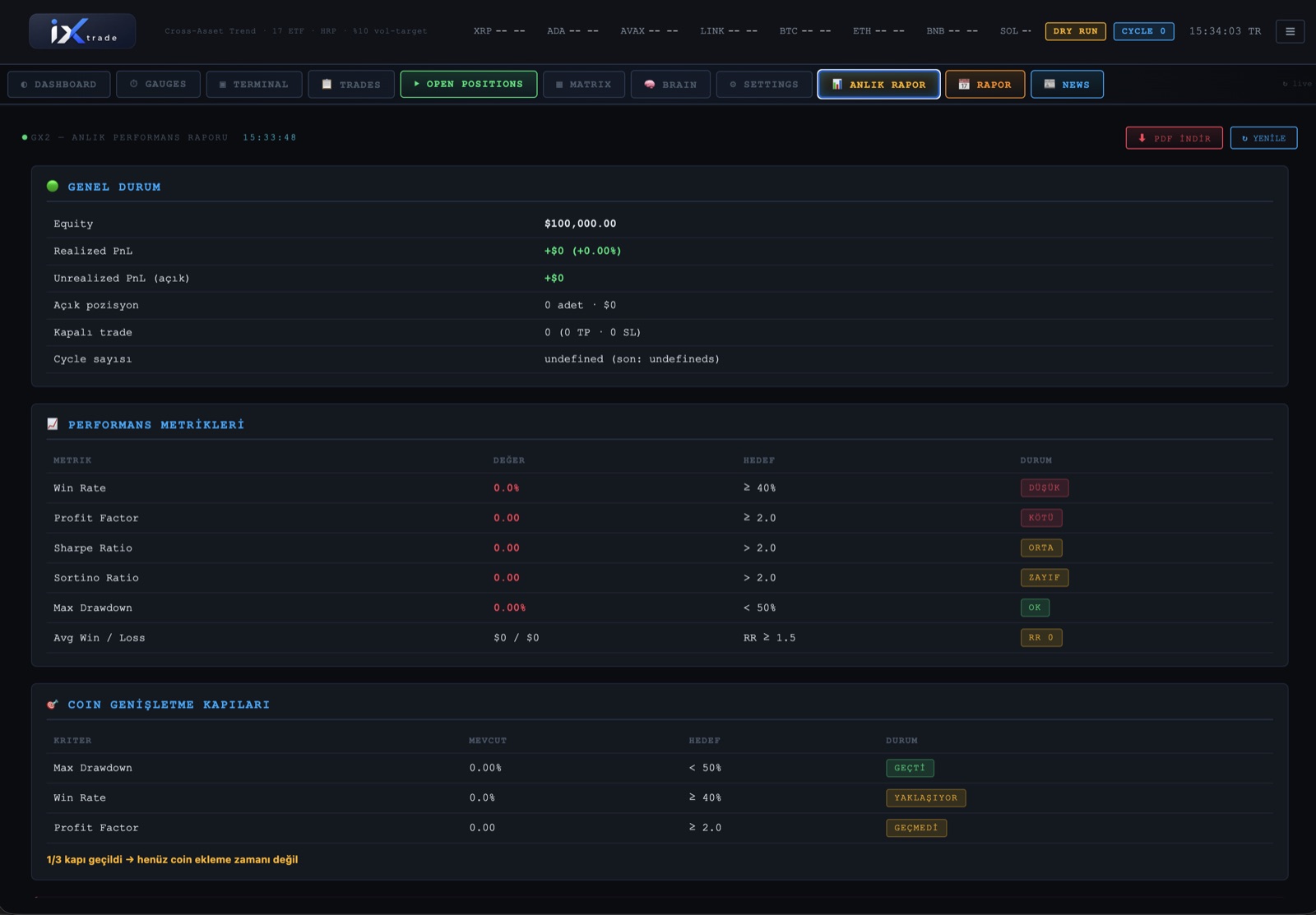
Task: Click the green Genel Durum status dot
Action: click(53, 187)
